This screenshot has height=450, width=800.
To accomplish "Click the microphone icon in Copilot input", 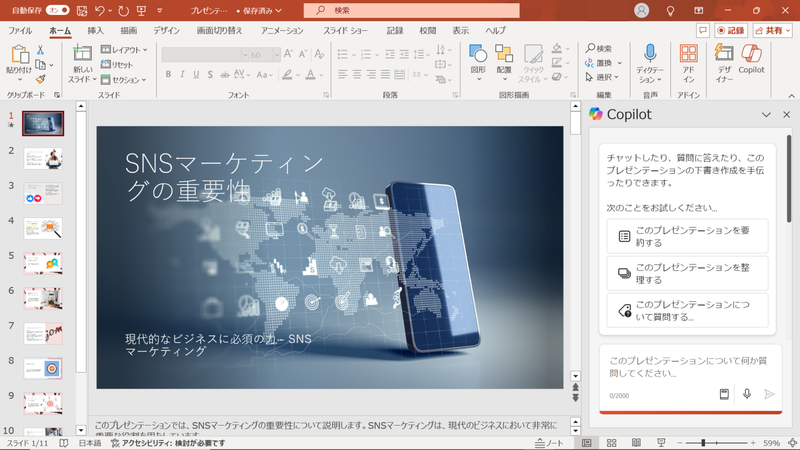I will pos(746,394).
